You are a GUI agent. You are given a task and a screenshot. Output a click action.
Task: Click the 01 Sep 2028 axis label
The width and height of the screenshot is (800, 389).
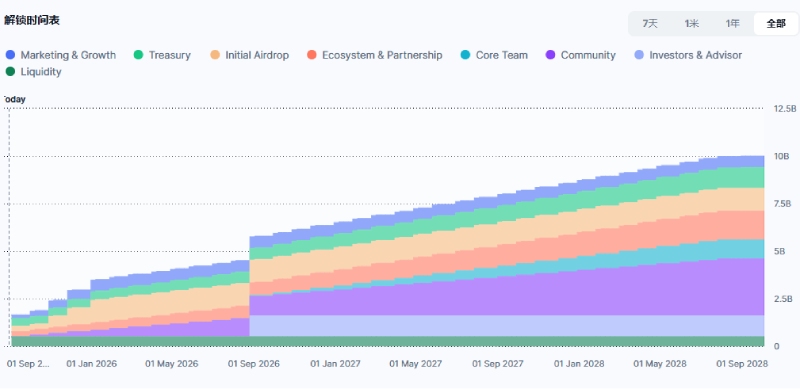coord(742,364)
